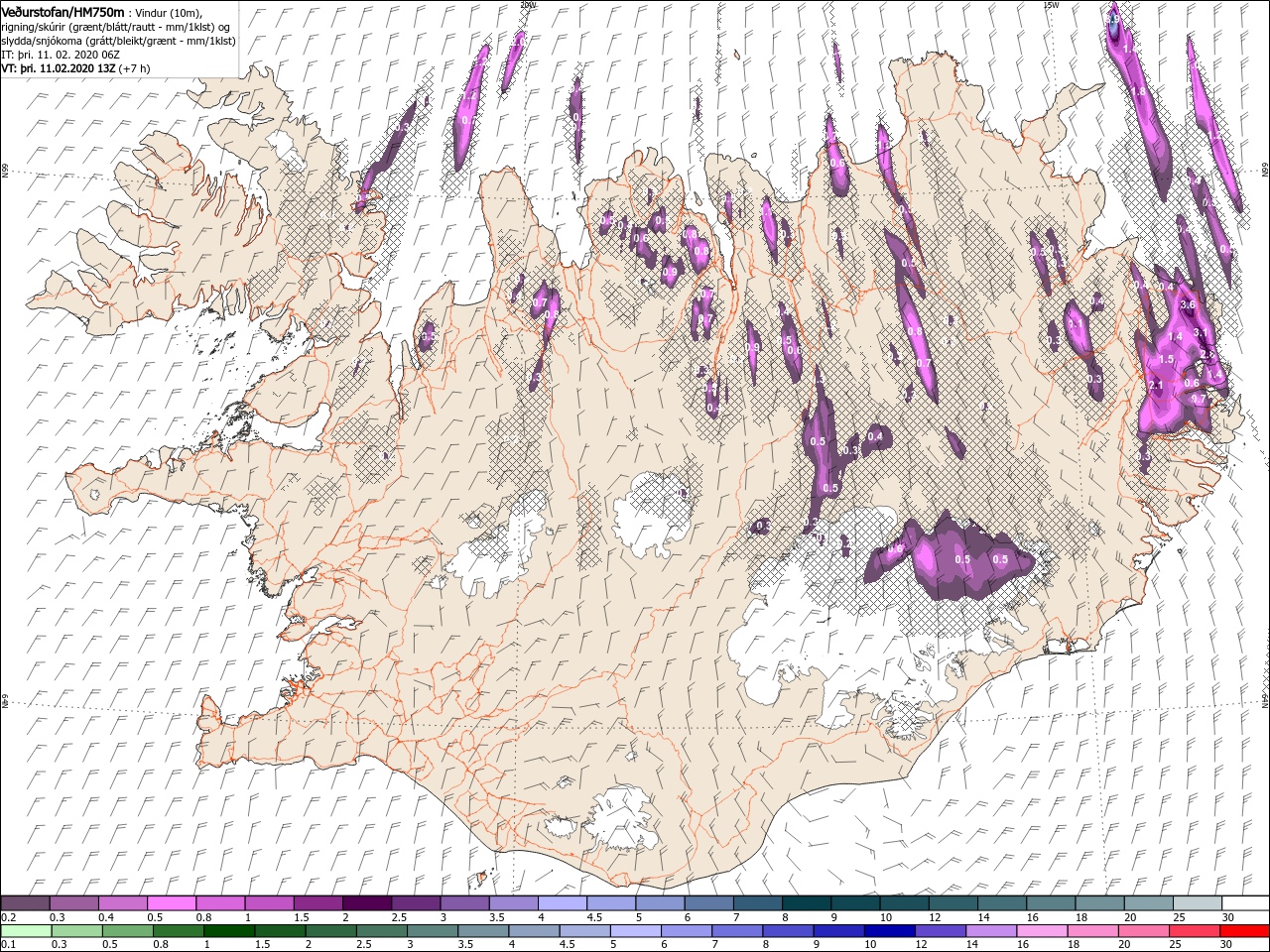Pick the lower legend swatch for 8–9
Image resolution: width=1270 pixels, height=952 pixels.
point(788,931)
